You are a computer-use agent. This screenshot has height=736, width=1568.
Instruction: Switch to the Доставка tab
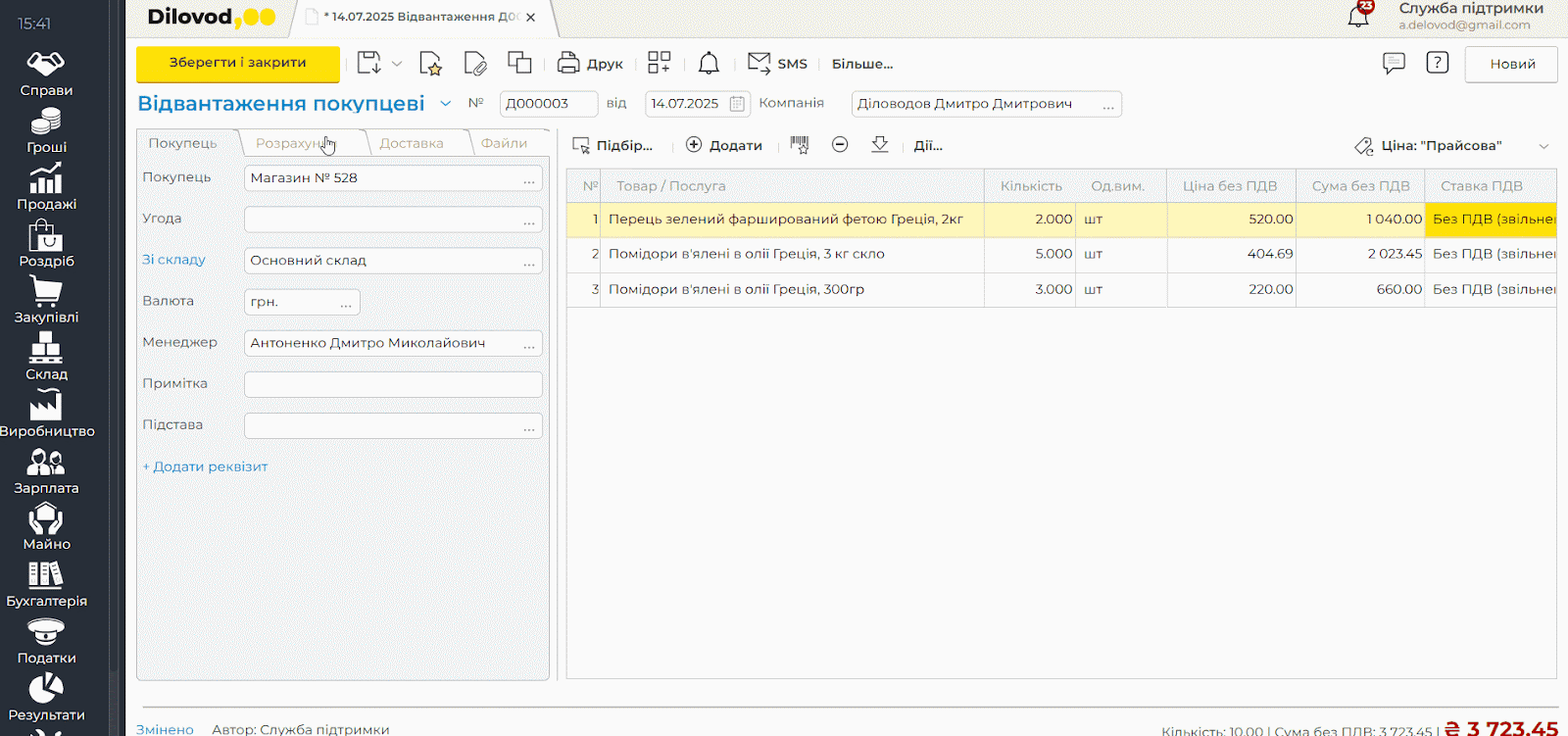412,143
